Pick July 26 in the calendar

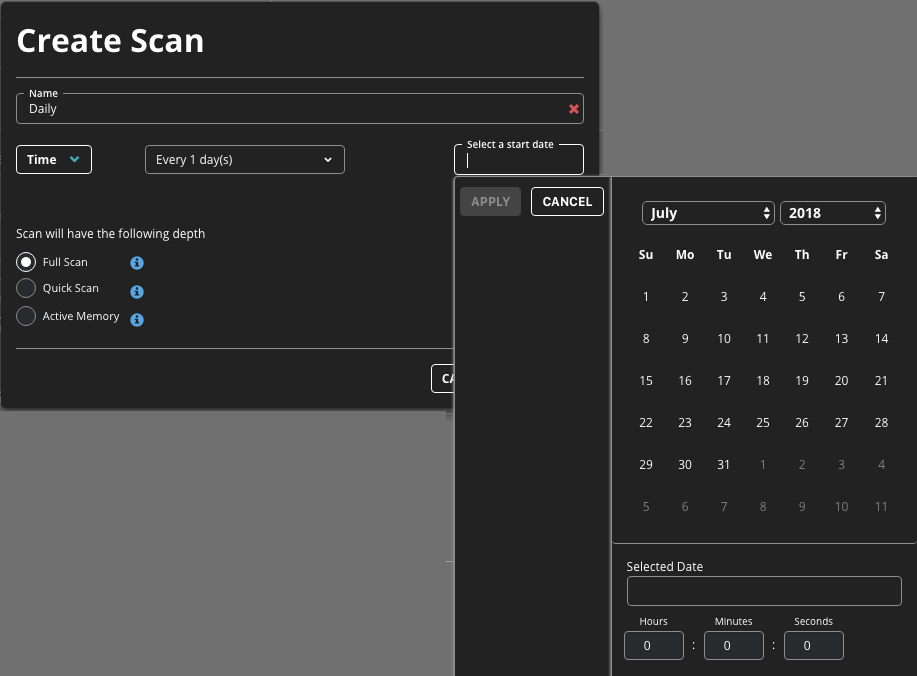[x=802, y=423]
